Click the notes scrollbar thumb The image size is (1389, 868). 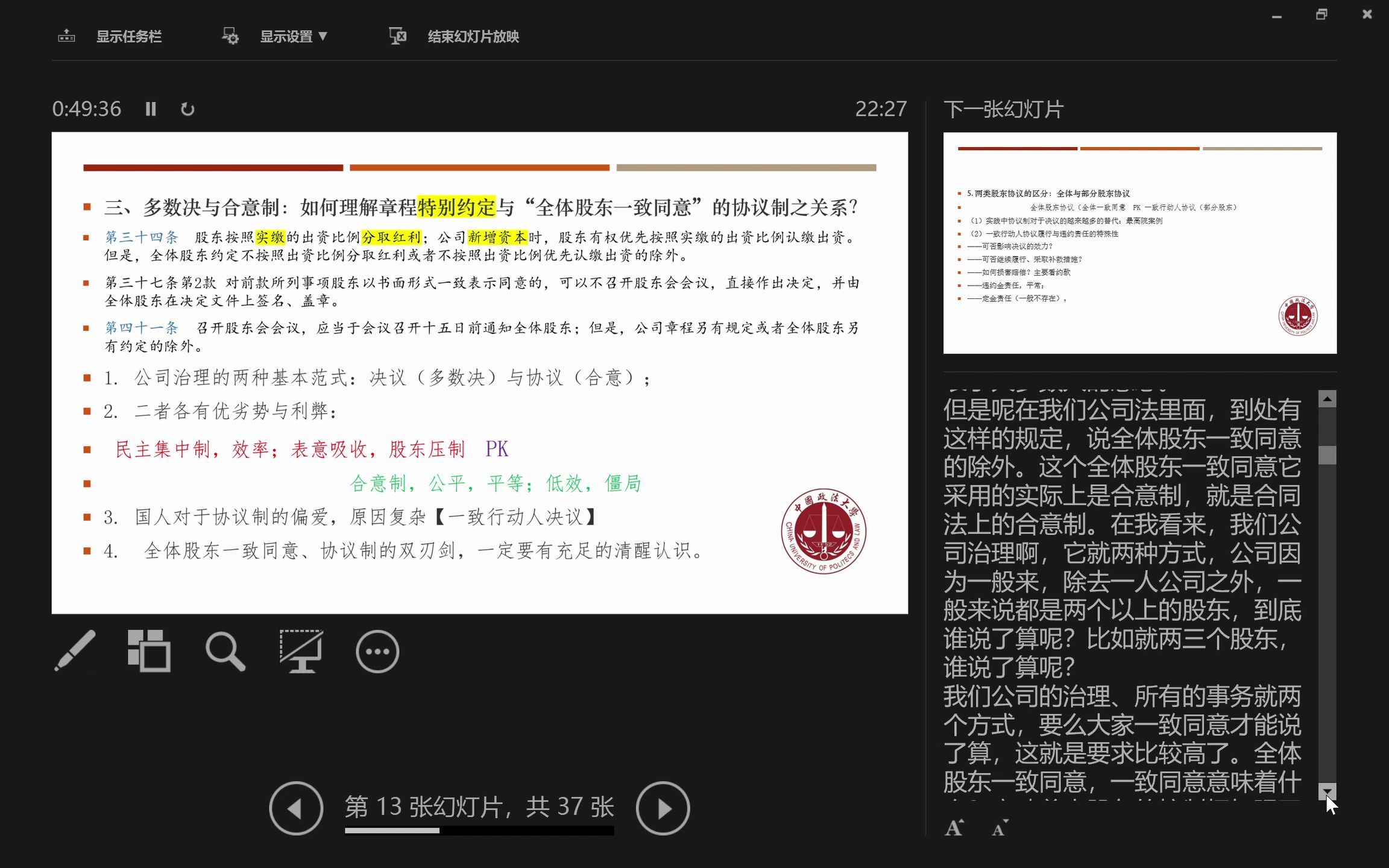(1327, 454)
